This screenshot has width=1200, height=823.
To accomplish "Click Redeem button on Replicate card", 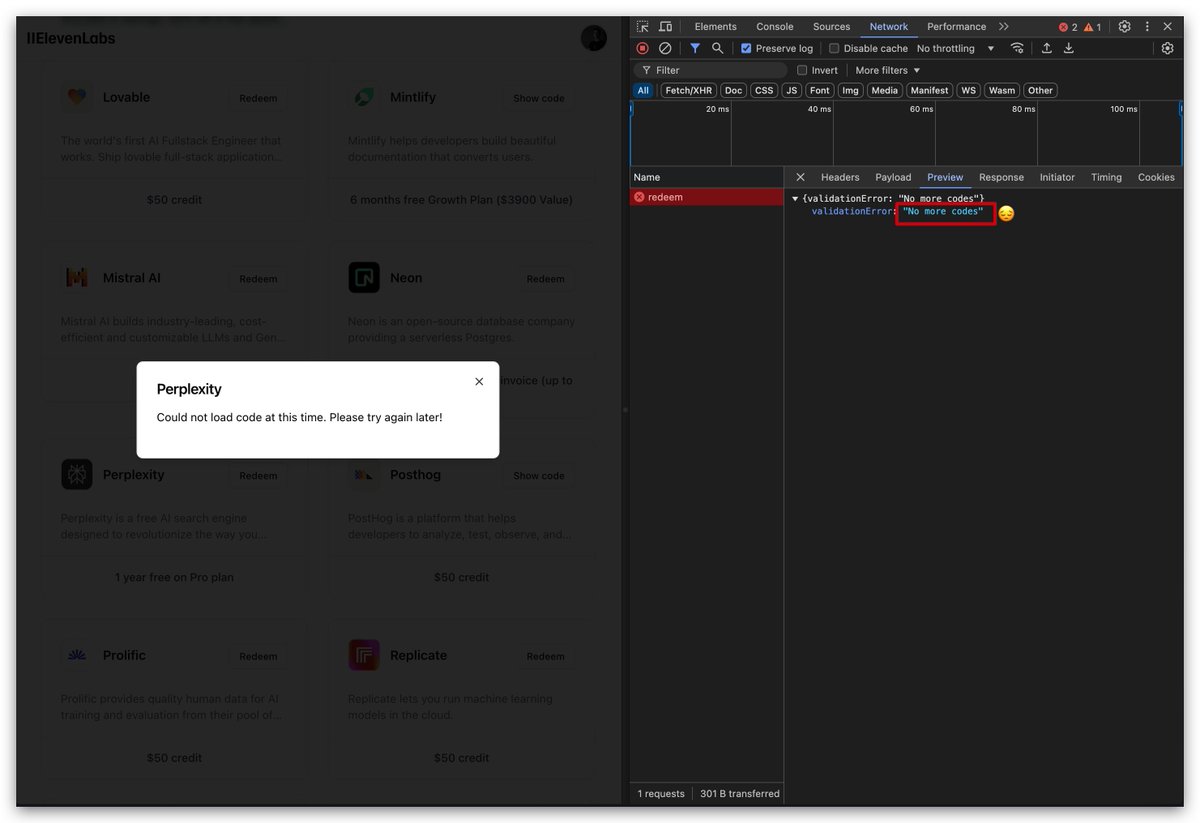I will point(546,656).
